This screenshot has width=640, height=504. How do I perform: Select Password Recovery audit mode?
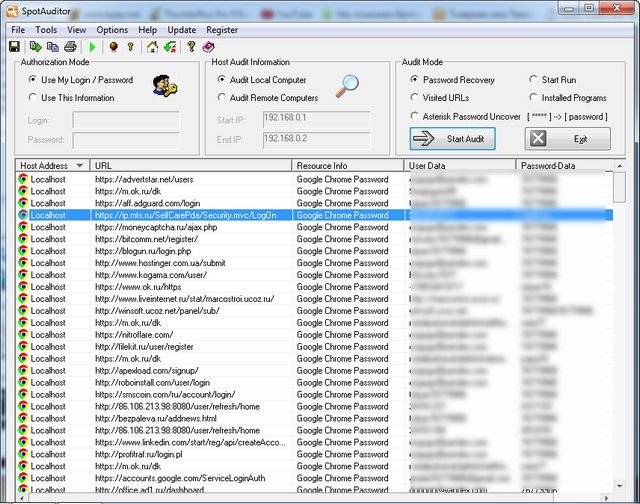(x=414, y=79)
